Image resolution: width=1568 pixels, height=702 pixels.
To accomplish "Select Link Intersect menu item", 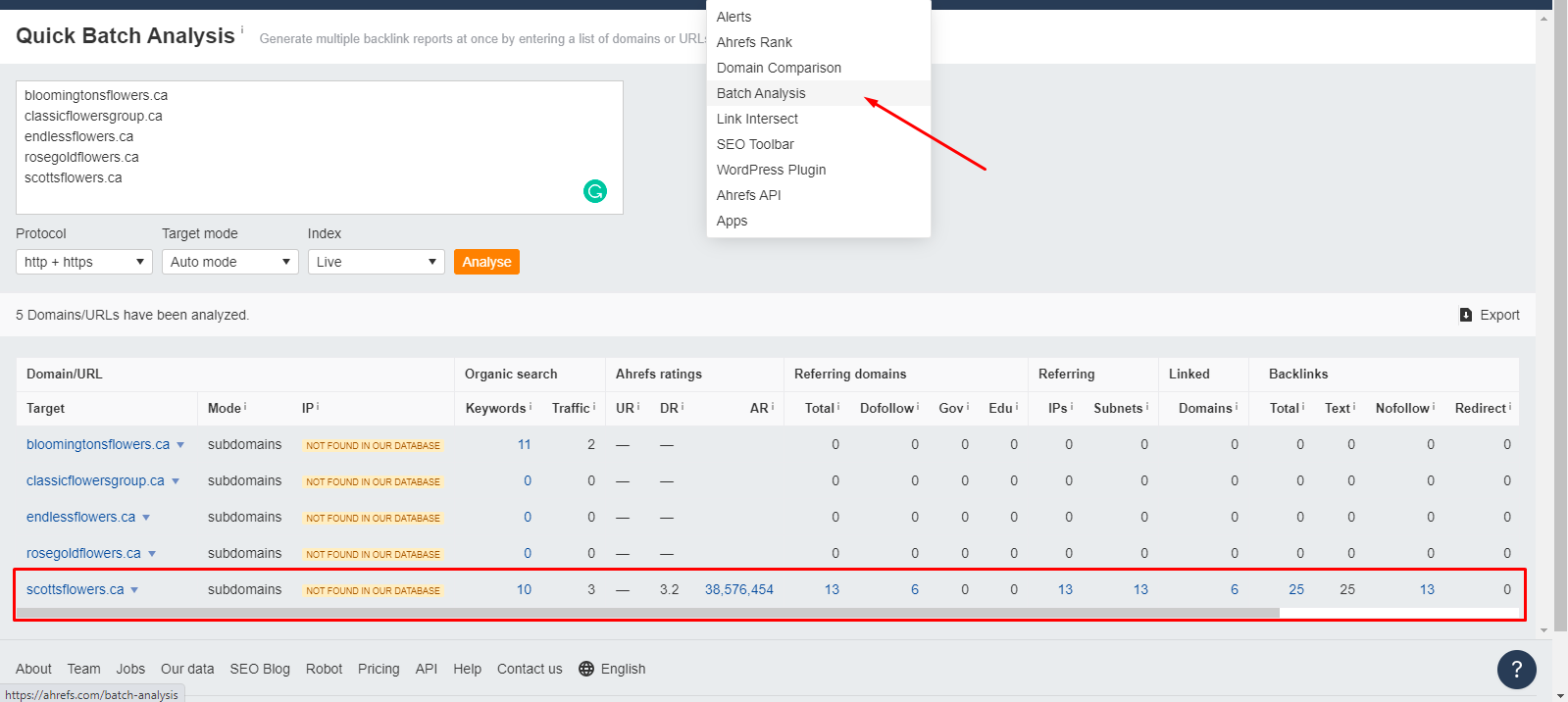I will (819, 119).
